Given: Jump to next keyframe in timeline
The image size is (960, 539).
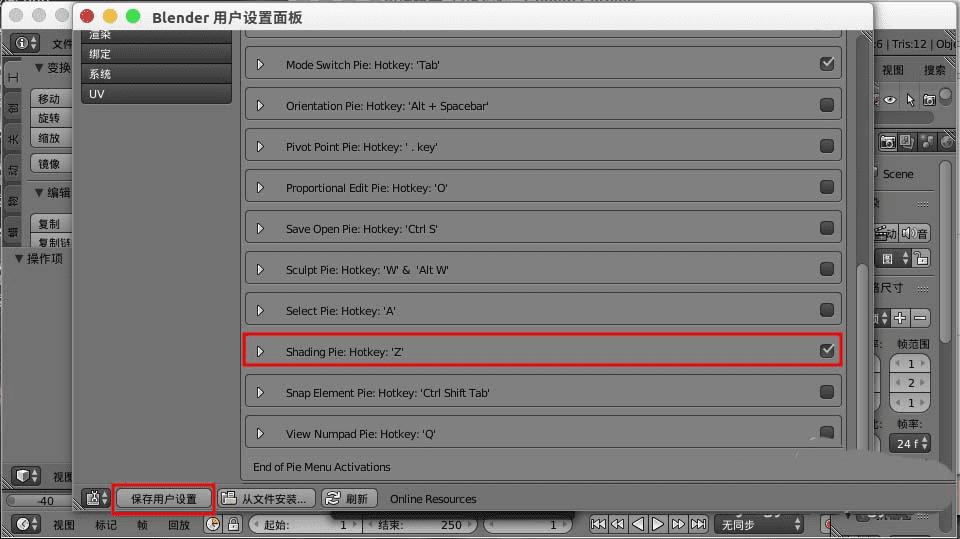Looking at the screenshot, I should (x=678, y=524).
